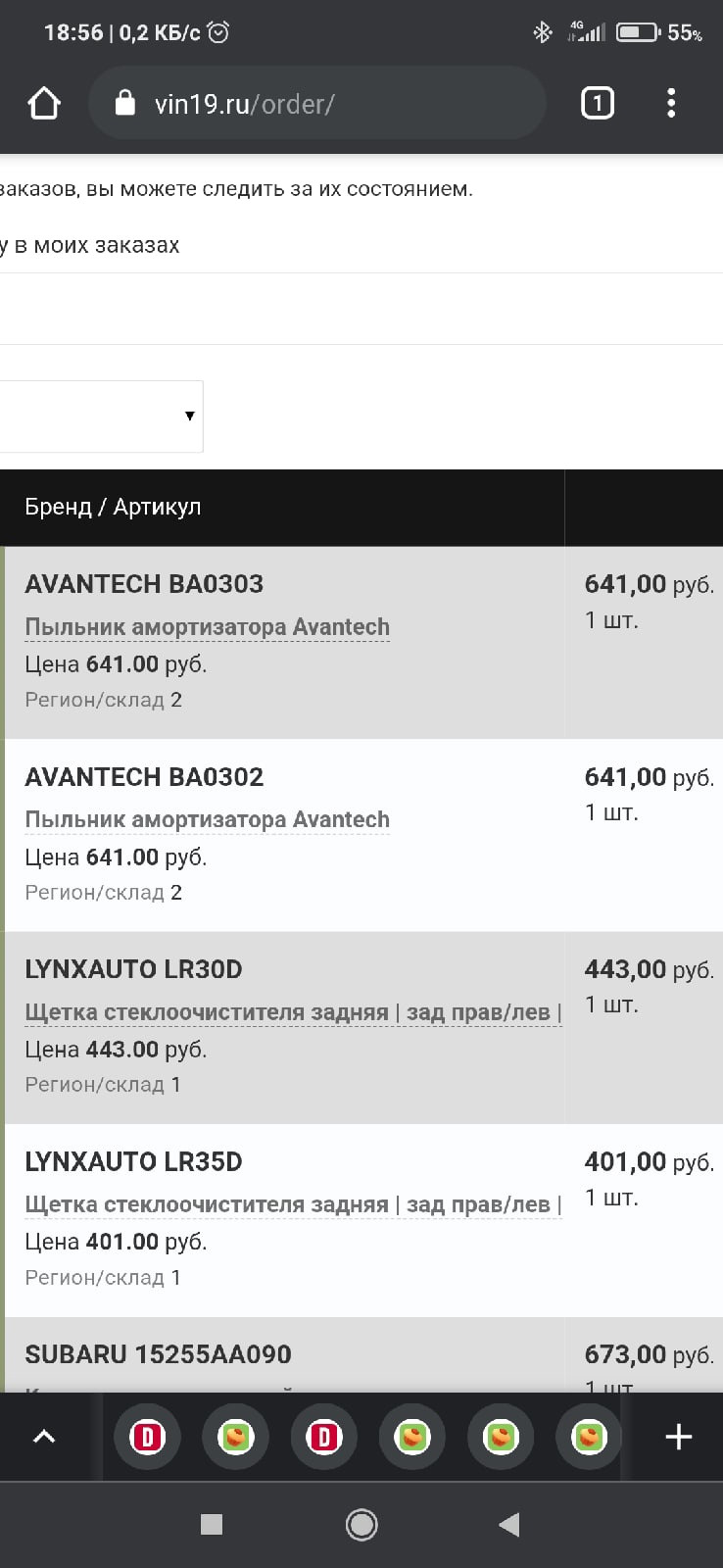Tap the browser home icon

click(44, 103)
